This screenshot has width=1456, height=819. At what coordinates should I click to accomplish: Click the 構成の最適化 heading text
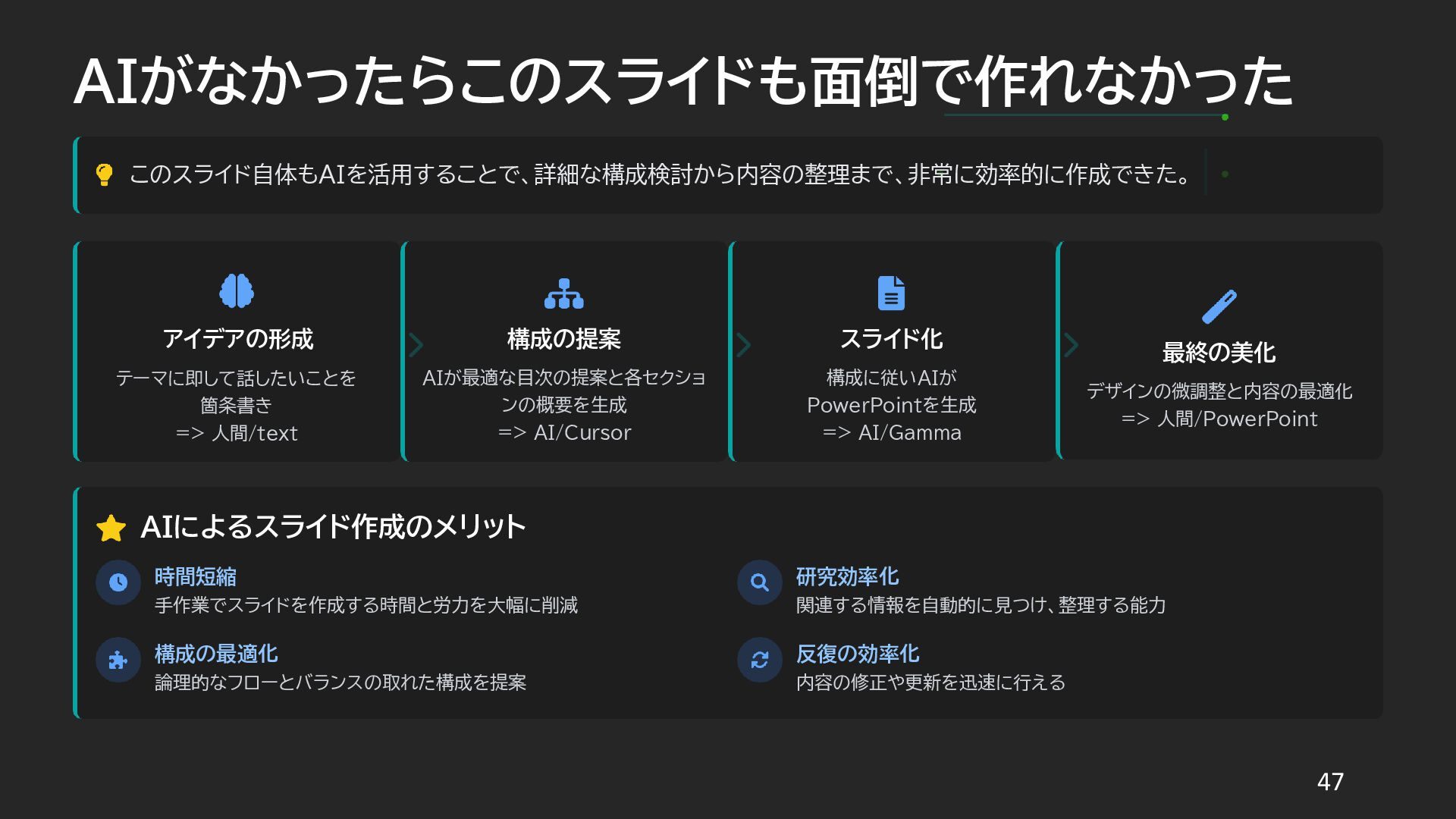pos(216,654)
